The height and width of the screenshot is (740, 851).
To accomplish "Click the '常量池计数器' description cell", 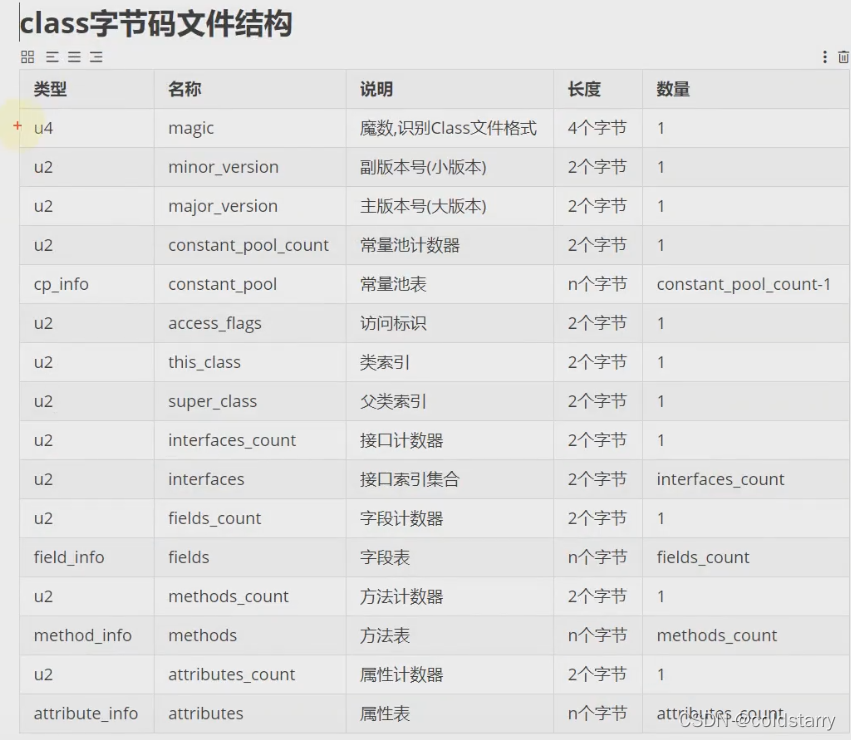I will pyautogui.click(x=410, y=245).
